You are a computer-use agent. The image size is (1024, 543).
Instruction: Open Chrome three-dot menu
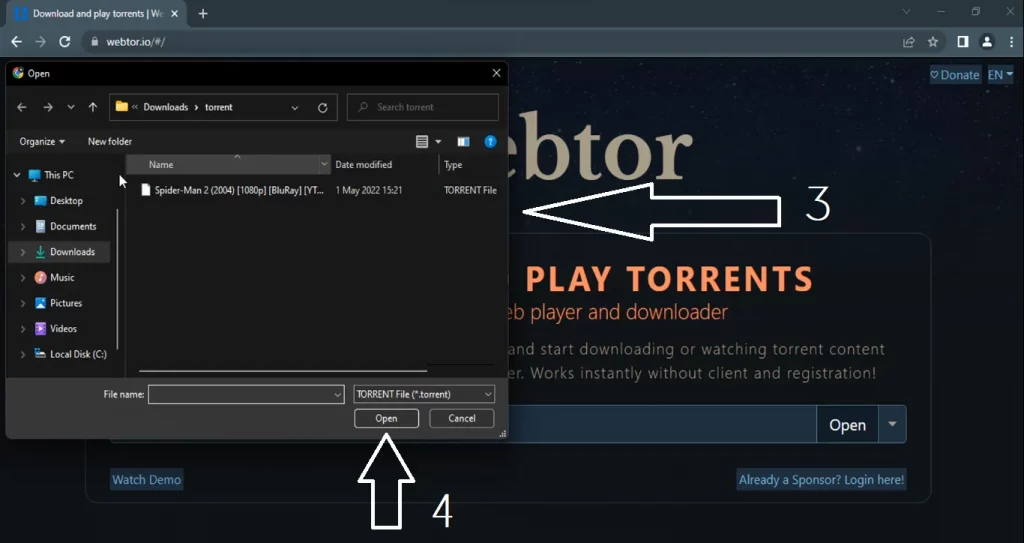click(1011, 42)
